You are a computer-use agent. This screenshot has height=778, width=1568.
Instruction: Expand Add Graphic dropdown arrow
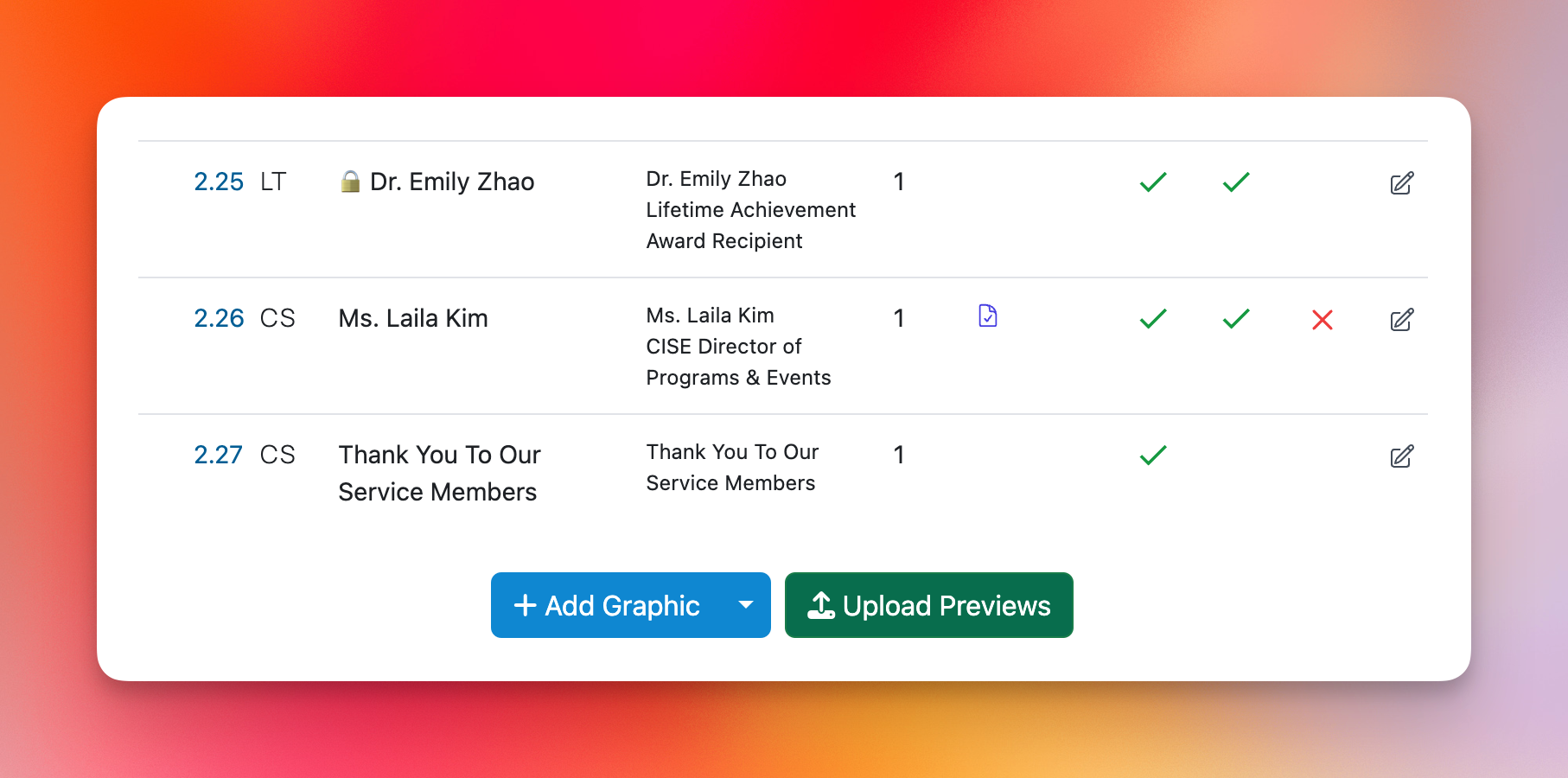click(746, 605)
